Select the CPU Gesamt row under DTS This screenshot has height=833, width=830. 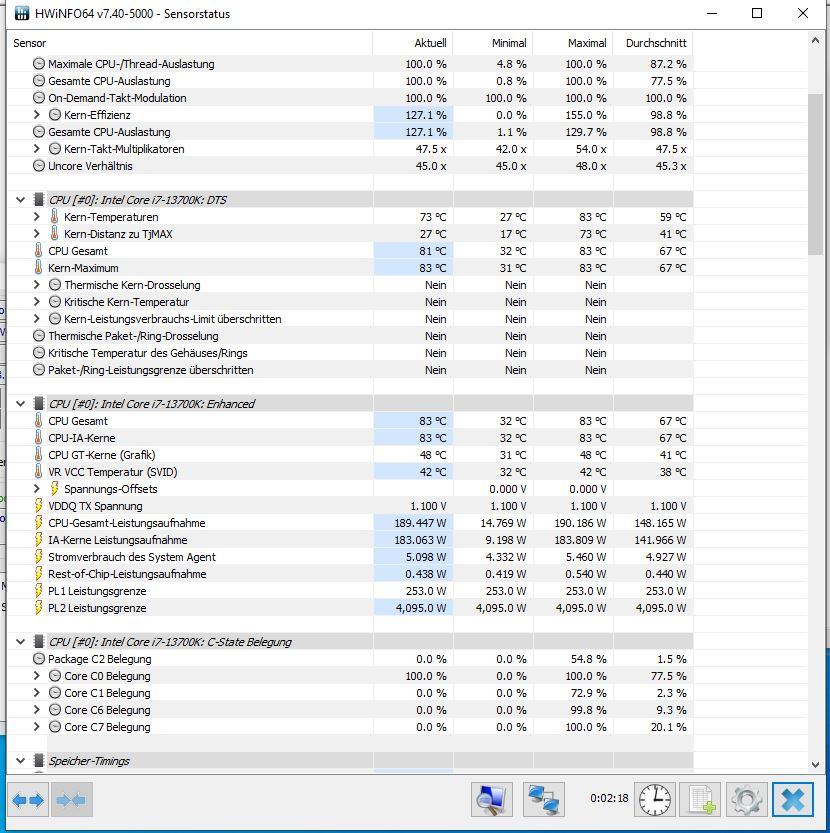(350, 251)
